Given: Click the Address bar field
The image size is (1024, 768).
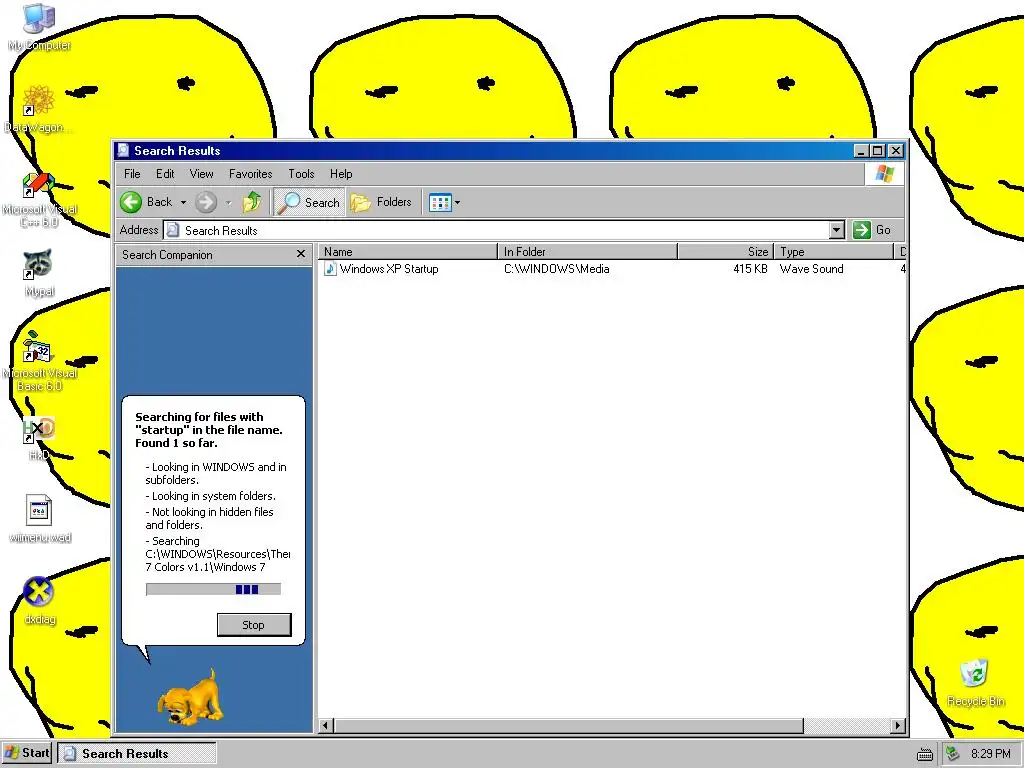Looking at the screenshot, I should (x=496, y=230).
